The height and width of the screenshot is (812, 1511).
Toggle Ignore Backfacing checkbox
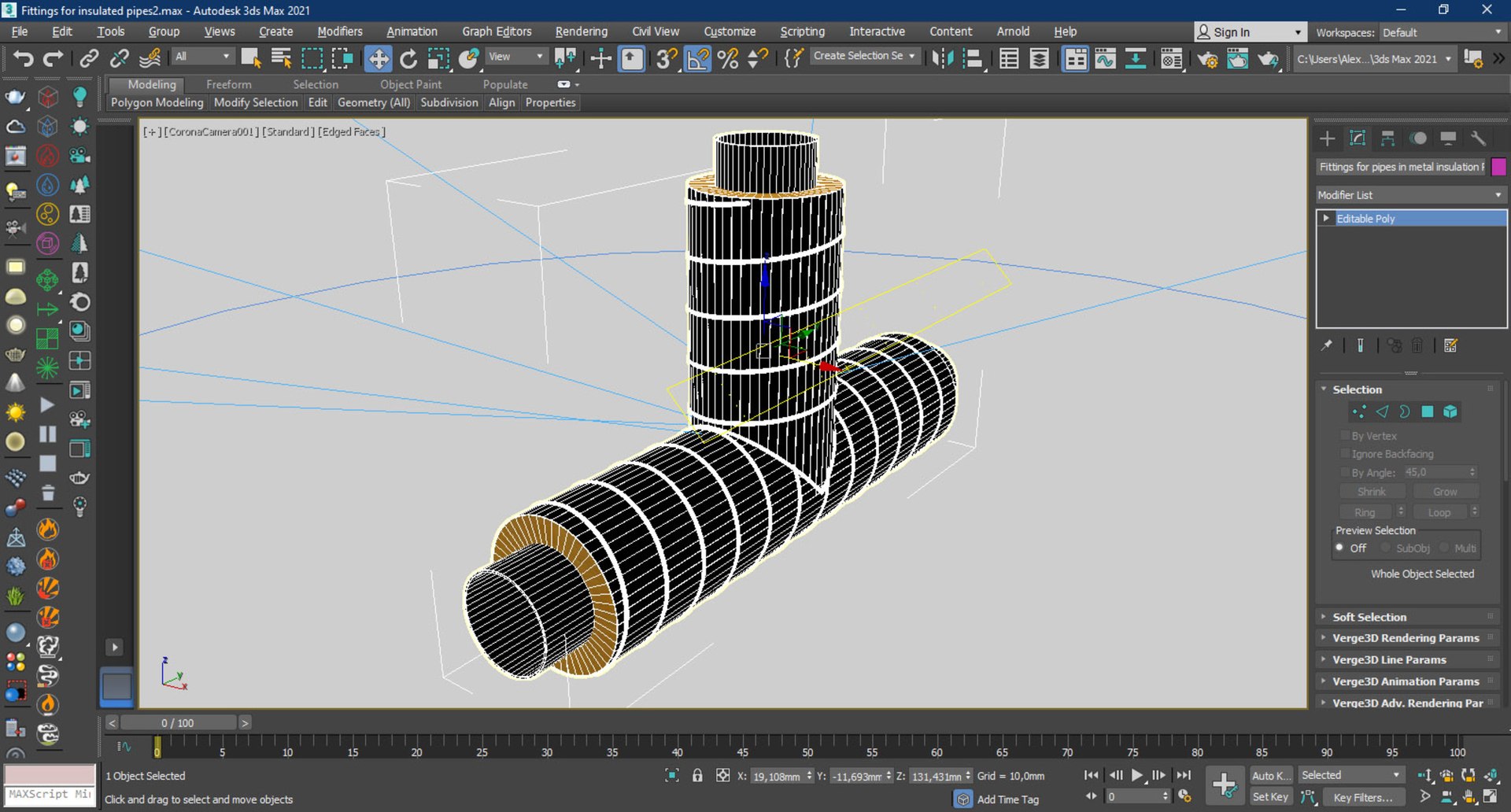tap(1345, 453)
